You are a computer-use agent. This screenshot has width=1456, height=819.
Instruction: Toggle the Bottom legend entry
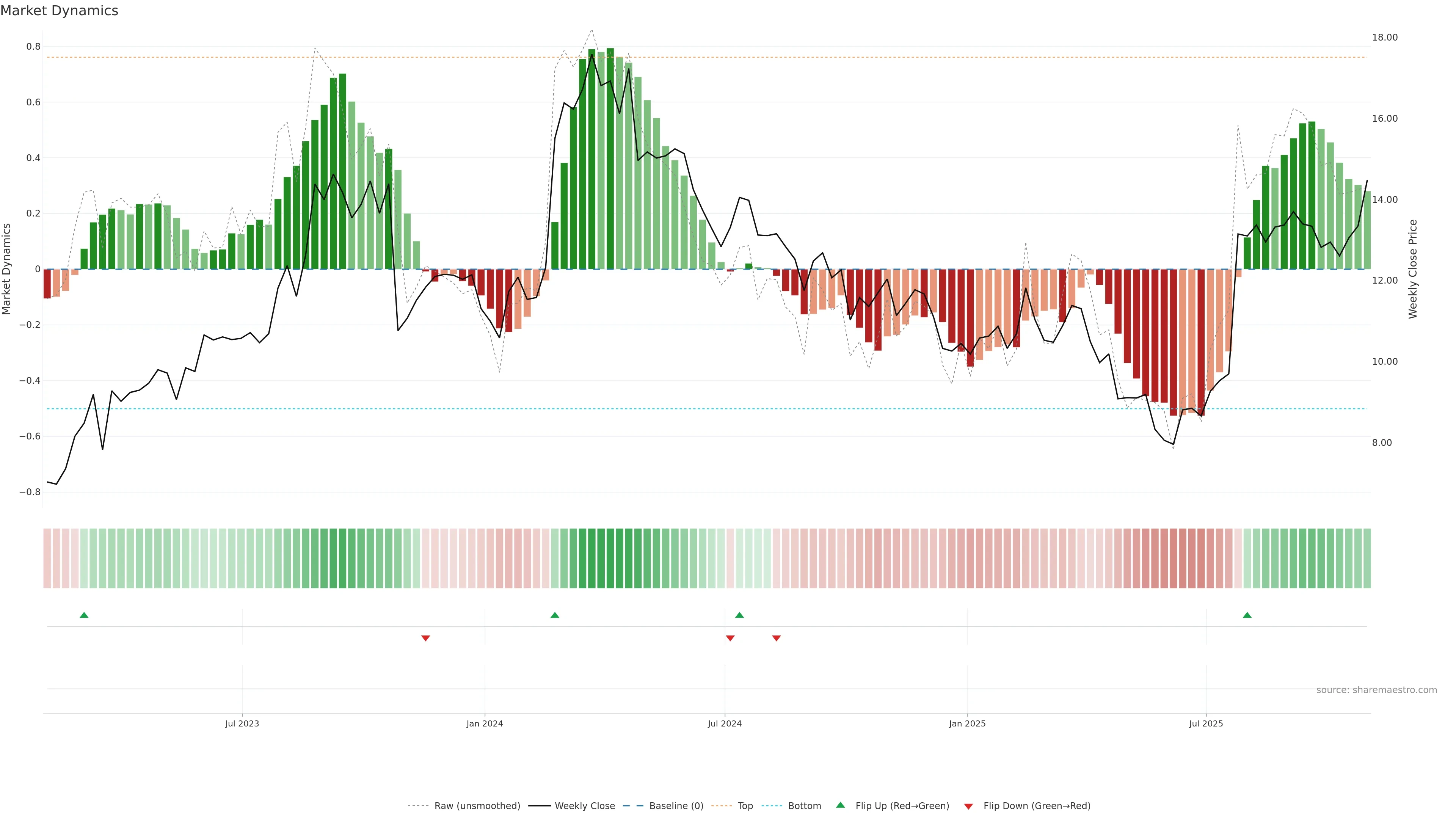click(x=804, y=806)
